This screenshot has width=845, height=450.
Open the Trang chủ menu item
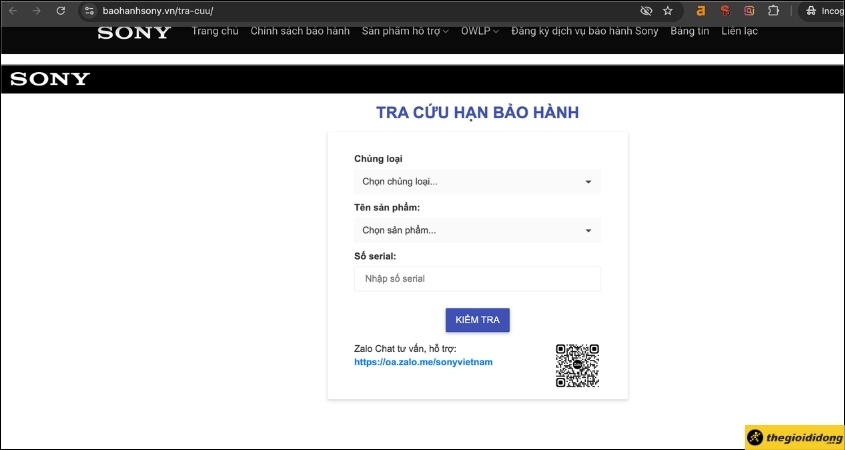point(215,31)
